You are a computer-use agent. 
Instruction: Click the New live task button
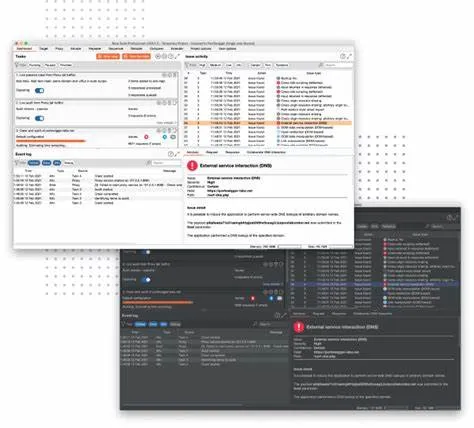[136, 56]
